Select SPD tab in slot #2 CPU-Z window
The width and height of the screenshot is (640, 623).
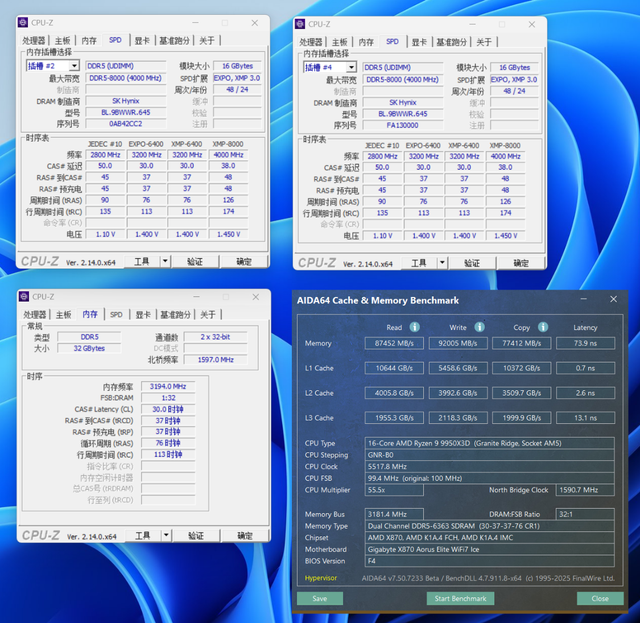[x=116, y=40]
